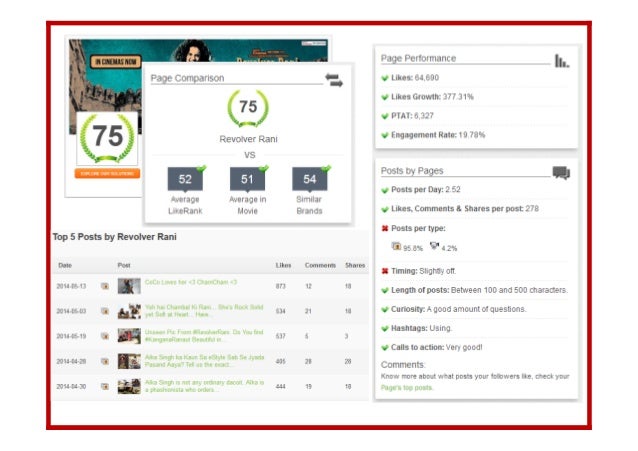This screenshot has height=451, width=638.
Task: Click the thumbnail of the 2014-04-28 post
Action: coord(129,361)
